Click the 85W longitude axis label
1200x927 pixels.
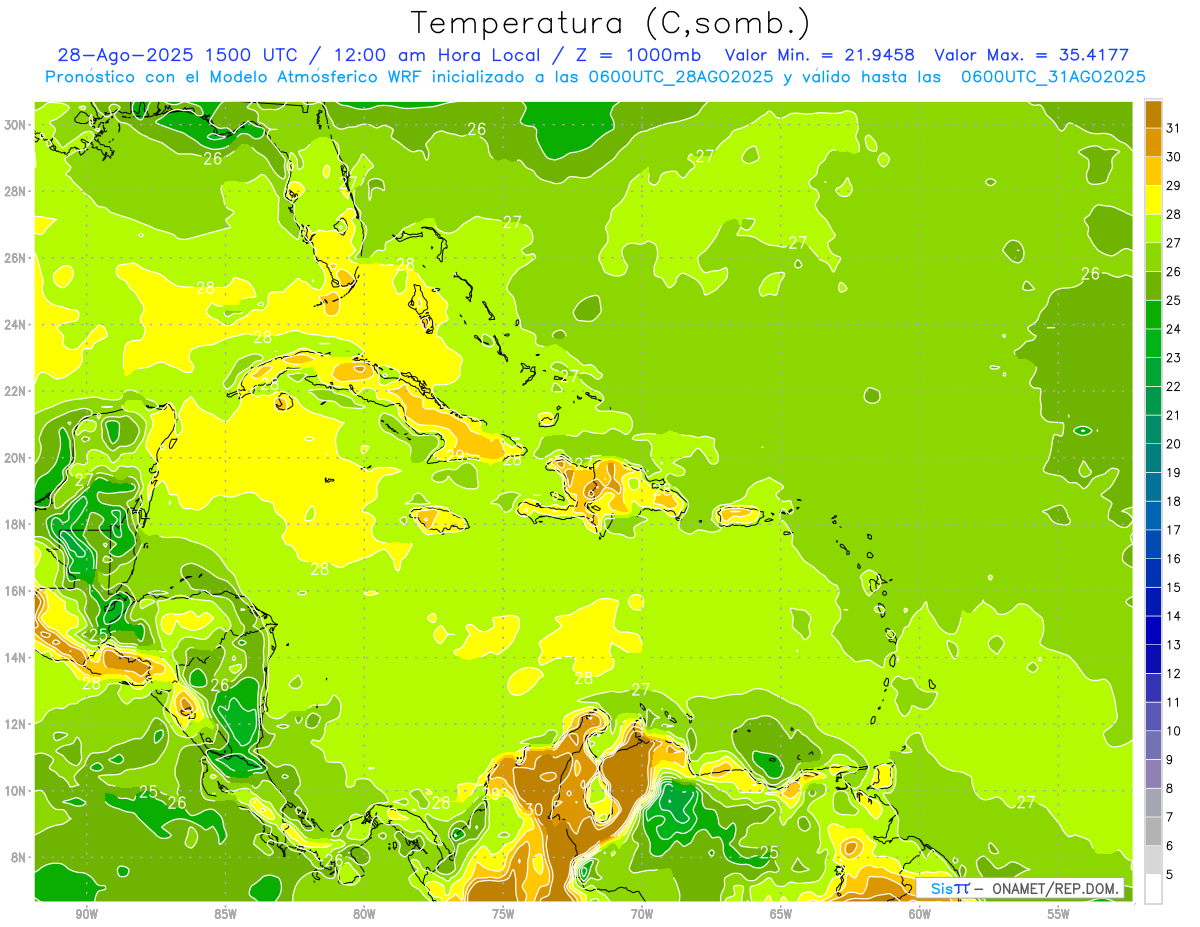pos(225,914)
